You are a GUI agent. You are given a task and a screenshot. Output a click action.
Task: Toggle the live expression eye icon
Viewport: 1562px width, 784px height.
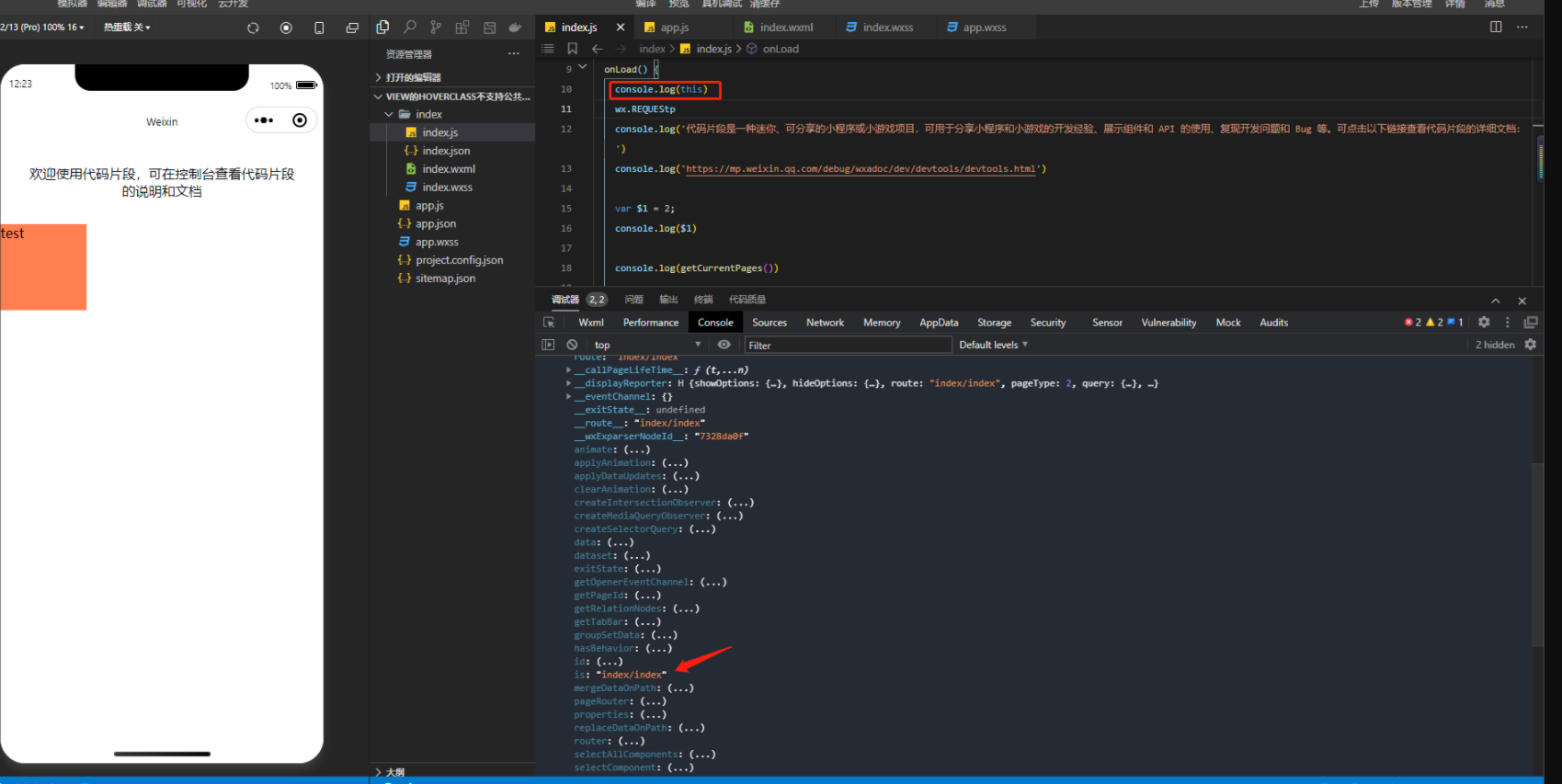click(x=724, y=345)
